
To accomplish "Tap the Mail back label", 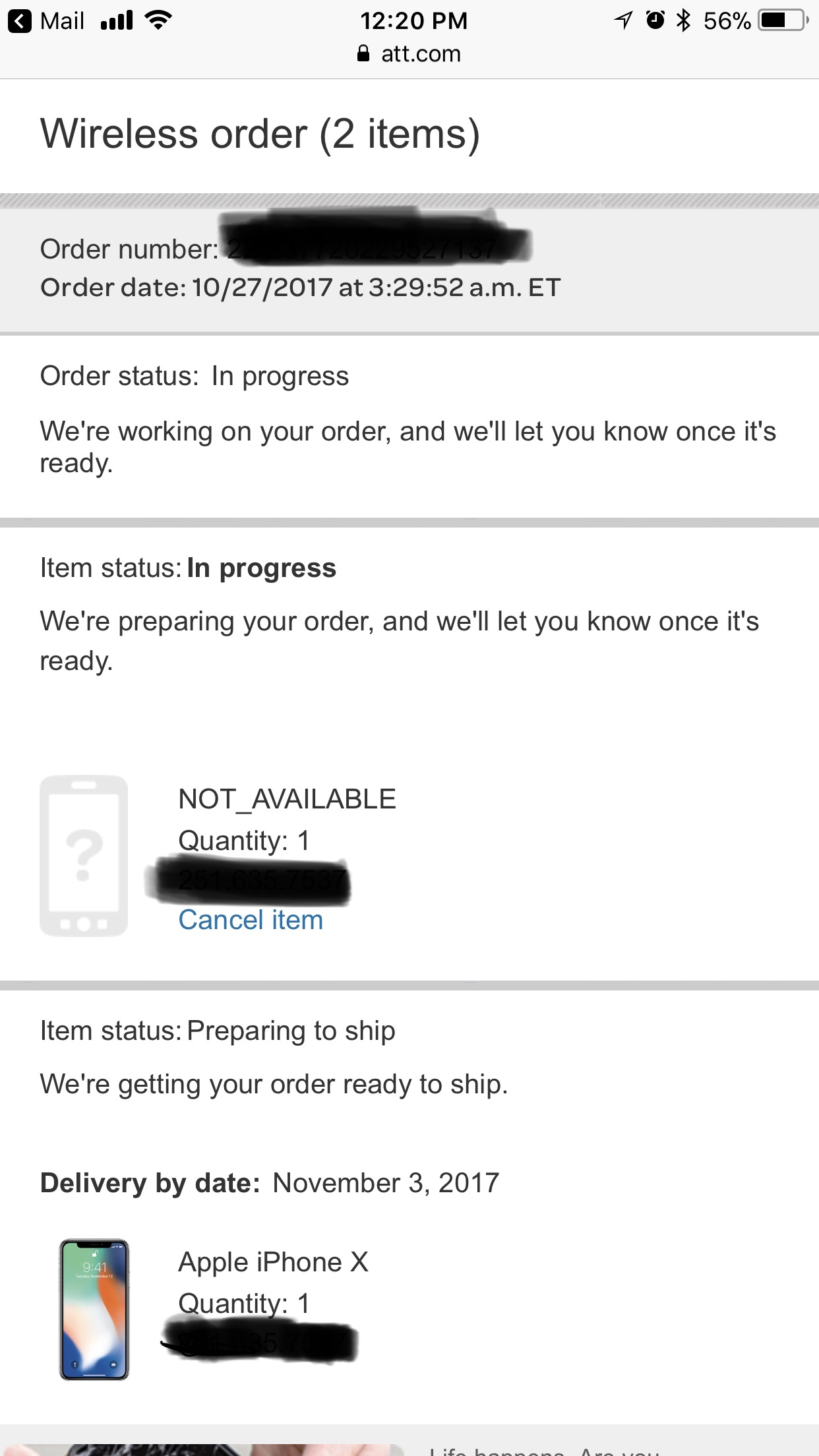I will (x=62, y=21).
